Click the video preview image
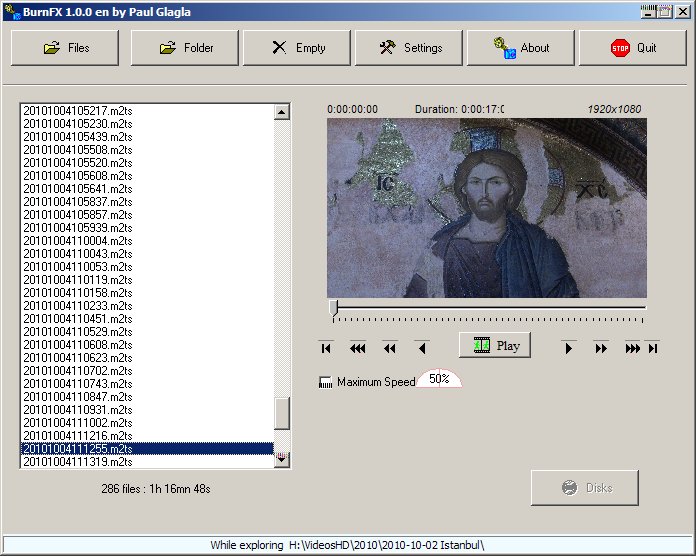The height and width of the screenshot is (556, 696). 487,208
